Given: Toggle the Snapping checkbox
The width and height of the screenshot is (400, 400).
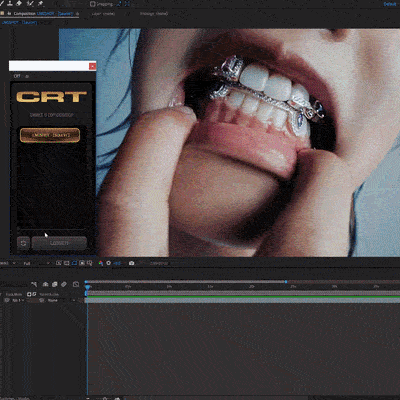Looking at the screenshot, I should [93, 4].
